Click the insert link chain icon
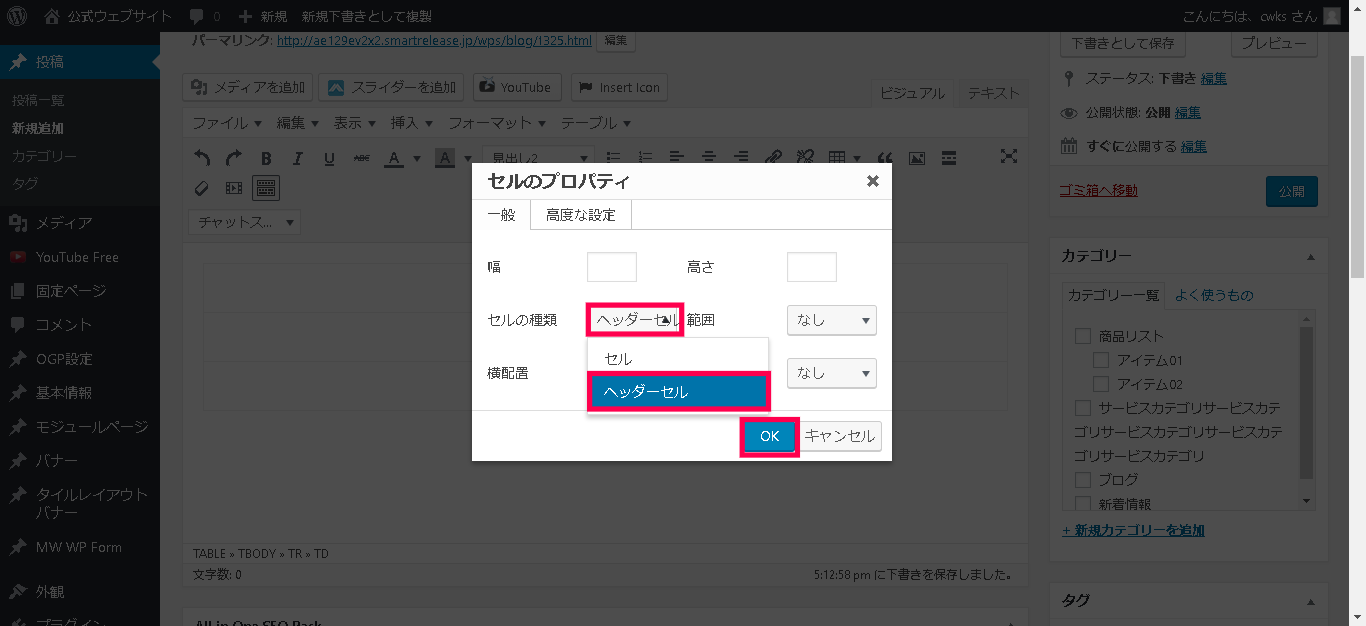The image size is (1366, 626). coord(772,158)
